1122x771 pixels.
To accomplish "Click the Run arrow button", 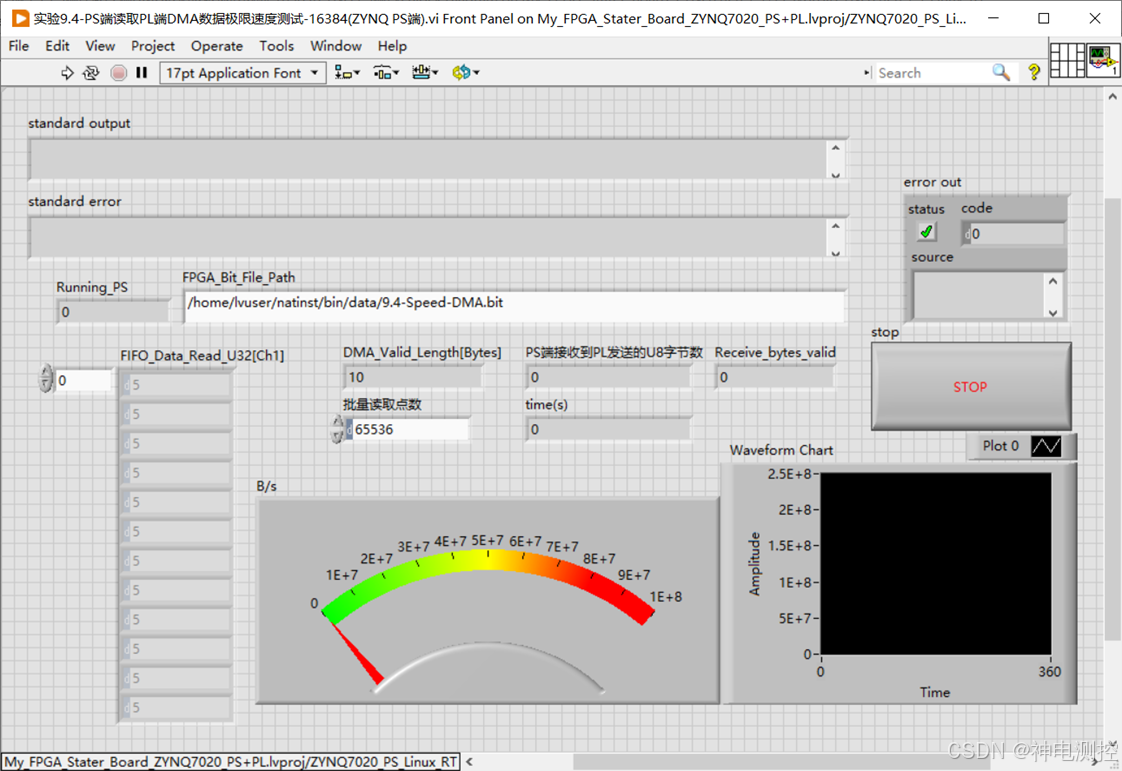I will pyautogui.click(x=67, y=72).
